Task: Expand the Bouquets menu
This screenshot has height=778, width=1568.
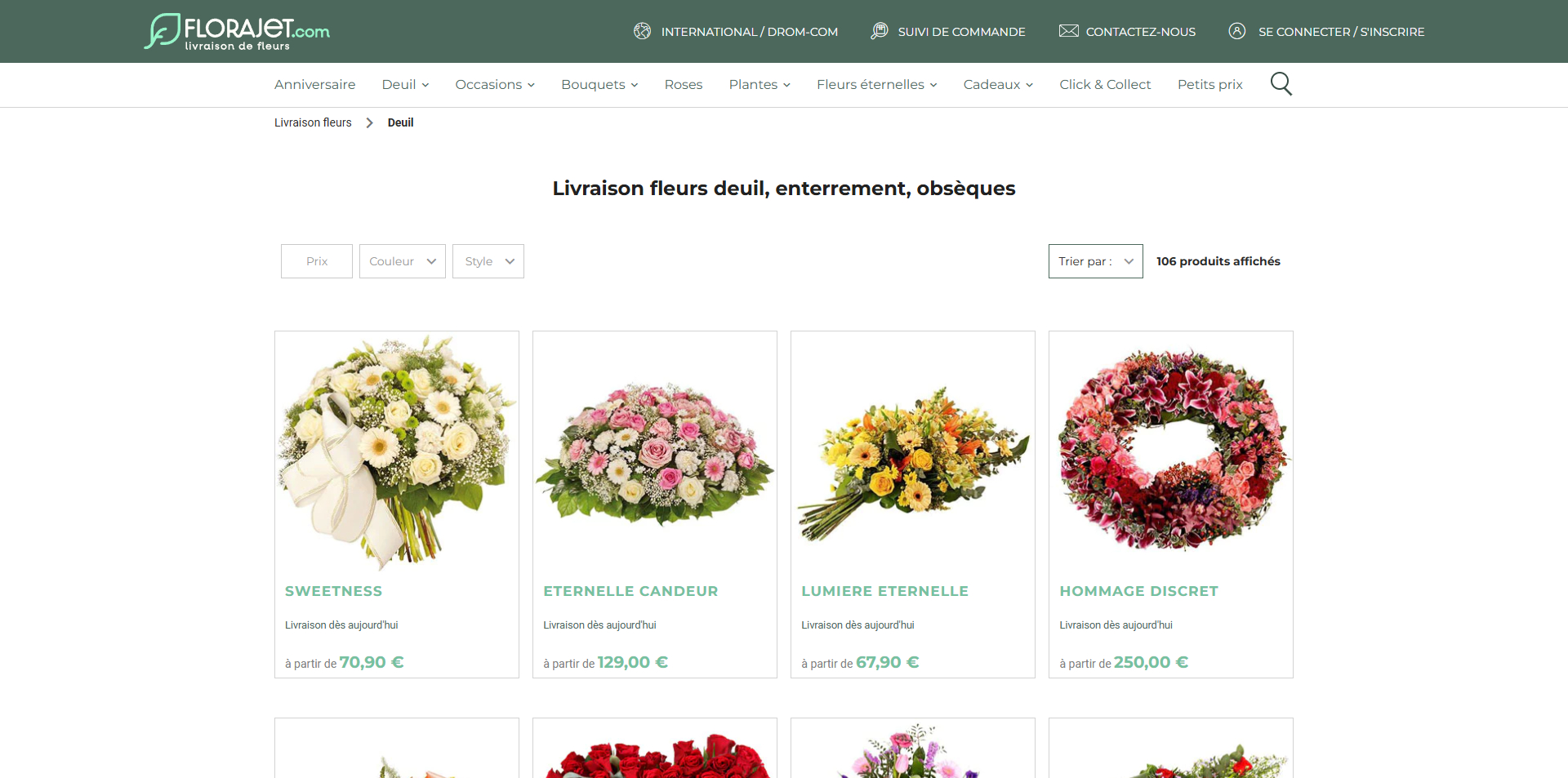Action: (599, 84)
